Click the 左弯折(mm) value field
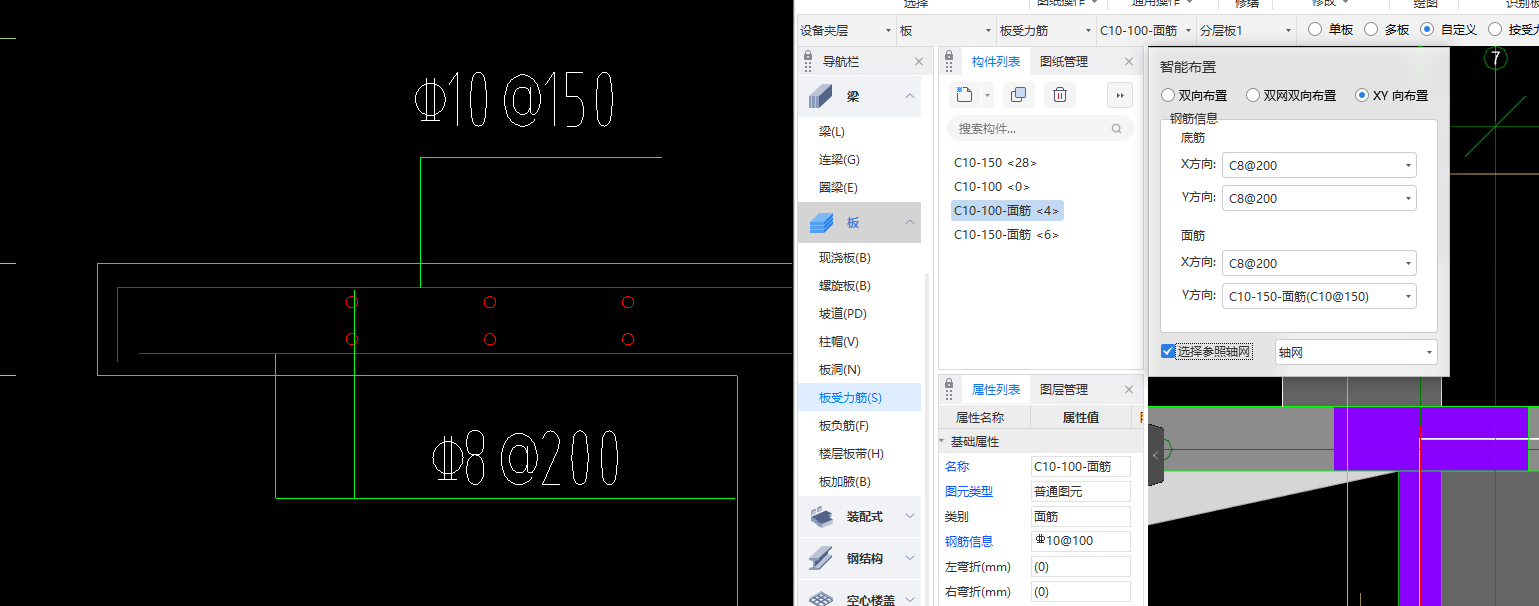This screenshot has height=606, width=1539. [x=1081, y=567]
